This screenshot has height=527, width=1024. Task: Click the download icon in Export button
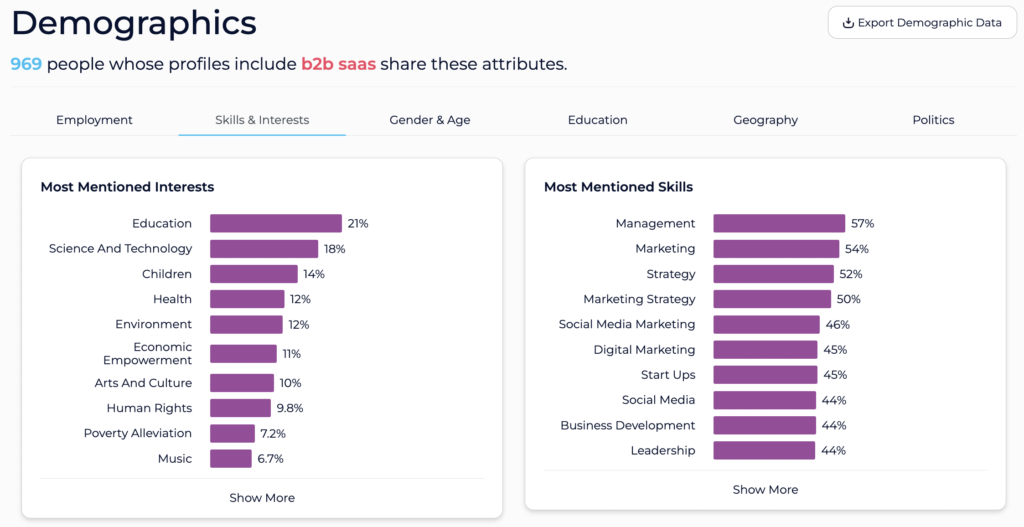848,23
